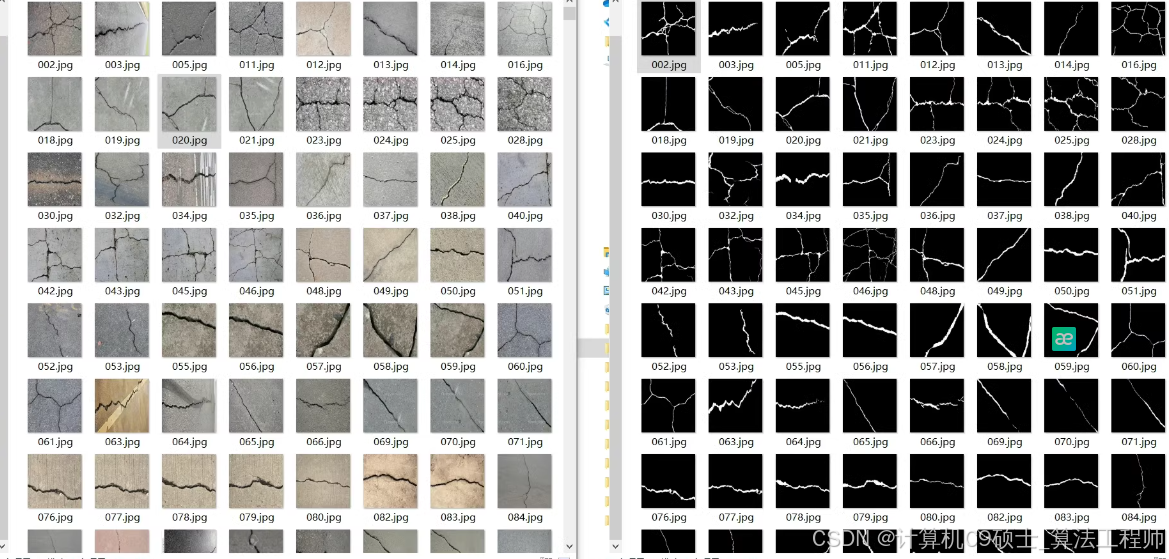Click file name 021.jpg in left window
The width and height of the screenshot is (1169, 559).
point(256,140)
